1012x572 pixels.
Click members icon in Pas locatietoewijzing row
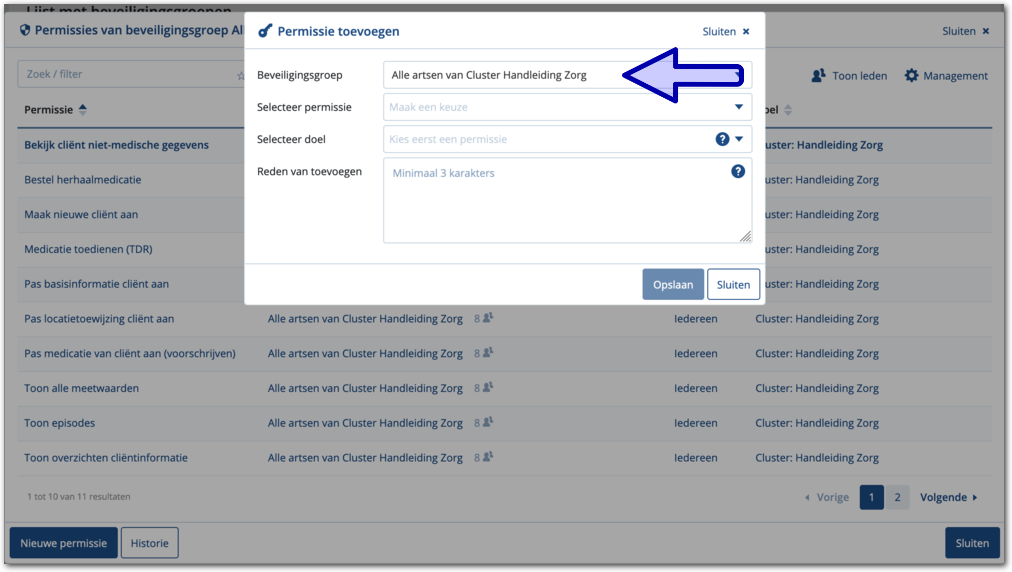(x=488, y=319)
